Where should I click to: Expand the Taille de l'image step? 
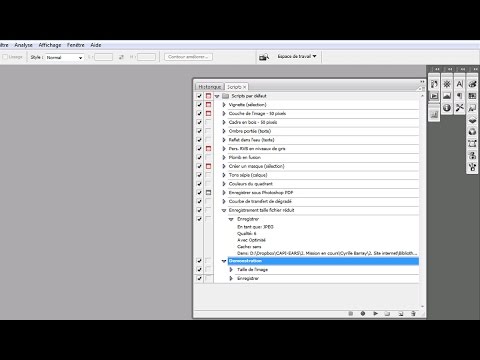click(x=231, y=269)
